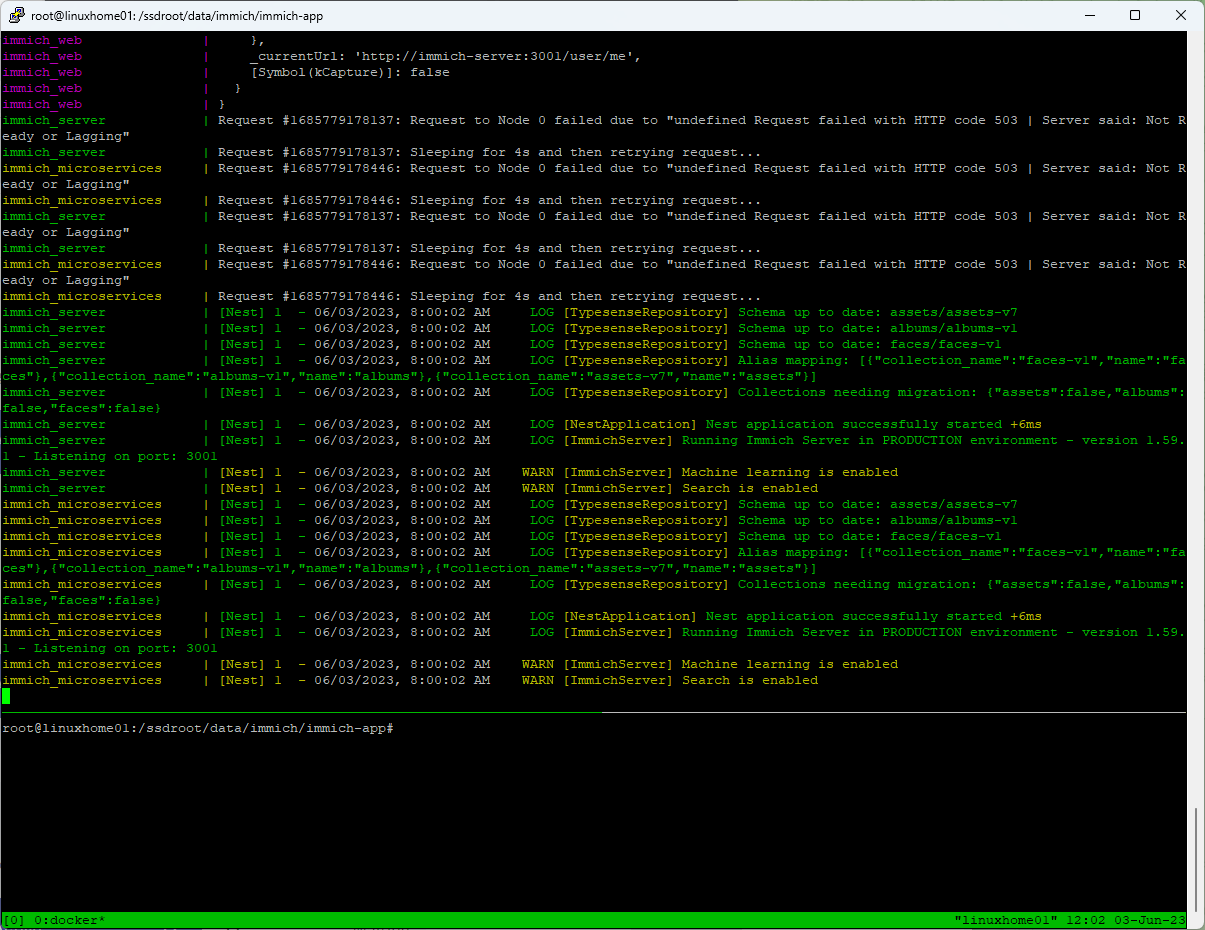
Task: Click the 03-Jun-23 date in tmux status bar
Action: click(x=1150, y=920)
